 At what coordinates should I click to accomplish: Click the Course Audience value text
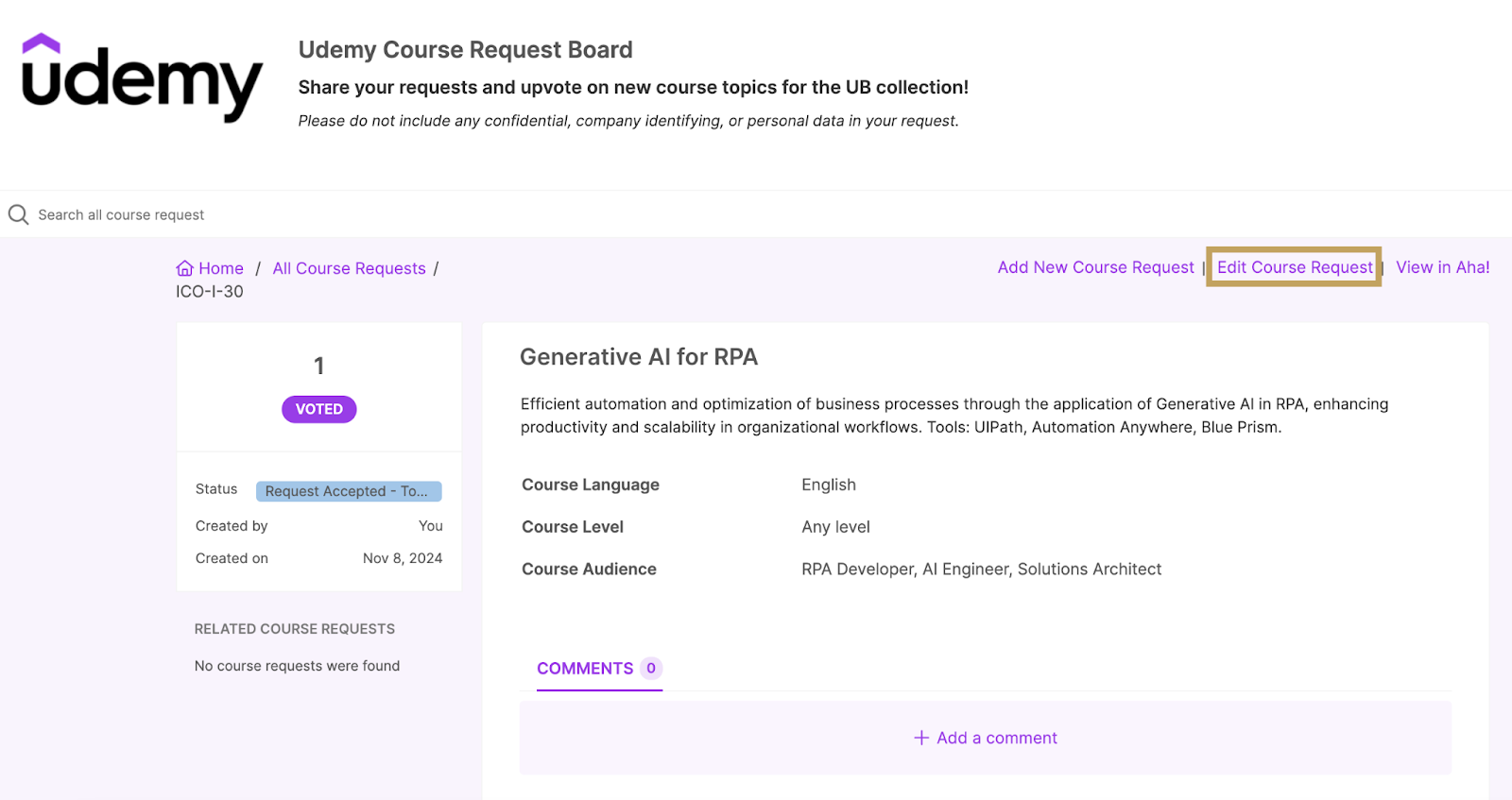981,569
